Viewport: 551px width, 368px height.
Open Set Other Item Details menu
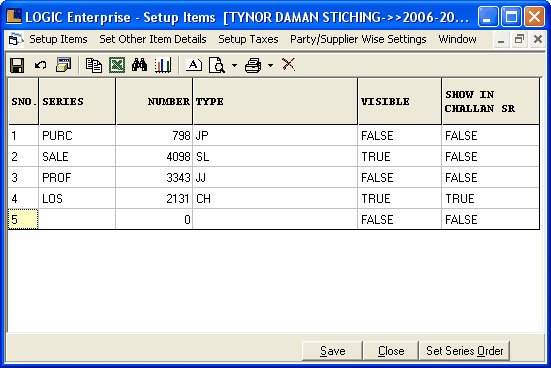[153, 39]
